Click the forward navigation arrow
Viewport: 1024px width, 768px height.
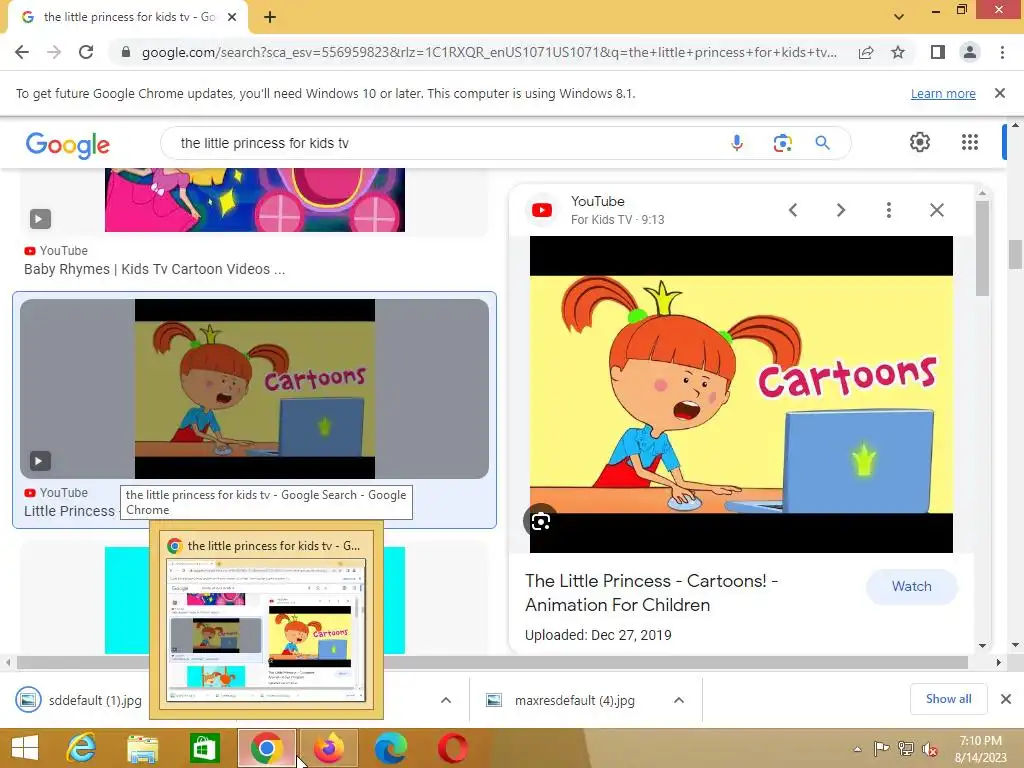[54, 52]
